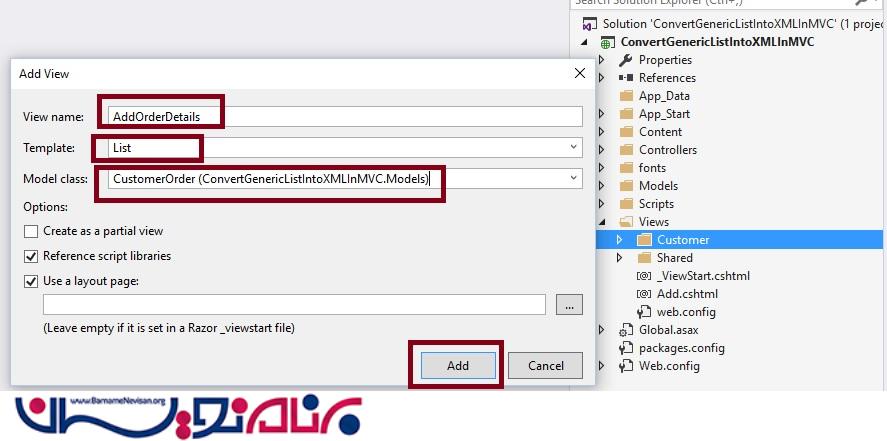This screenshot has width=887, height=441.
Task: Click the root Web.config file icon
Action: point(626,366)
